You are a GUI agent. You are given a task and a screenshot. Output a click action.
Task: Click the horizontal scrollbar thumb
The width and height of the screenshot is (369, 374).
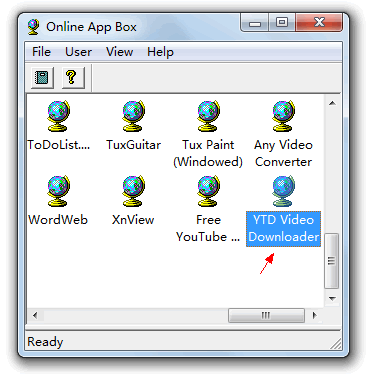pos(266,315)
